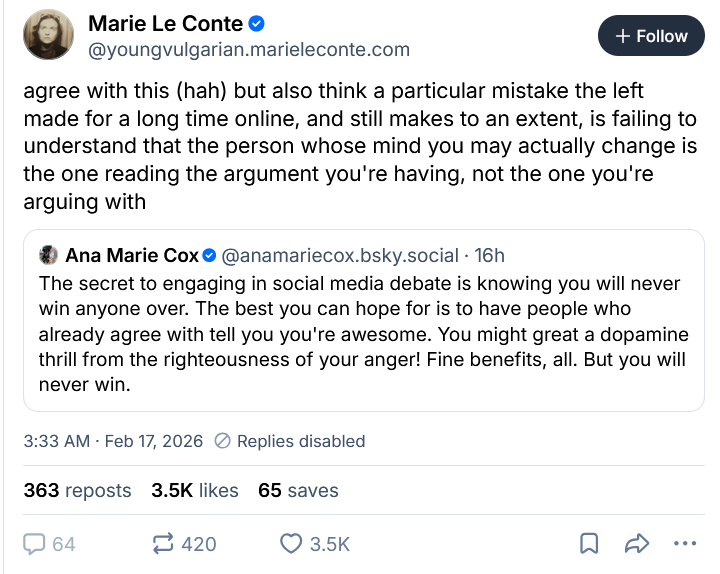The height and width of the screenshot is (574, 720).
Task: Click the reply speech bubble icon
Action: 36,544
